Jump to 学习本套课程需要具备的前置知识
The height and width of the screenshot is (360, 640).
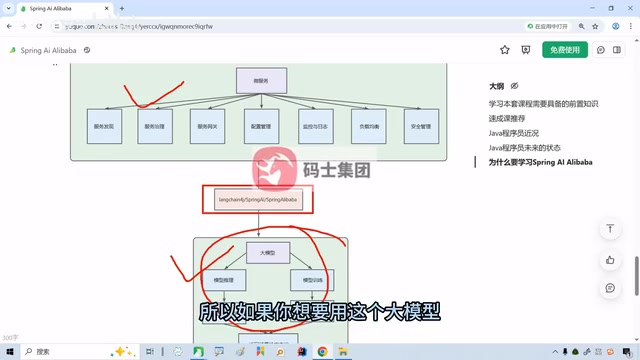(543, 104)
